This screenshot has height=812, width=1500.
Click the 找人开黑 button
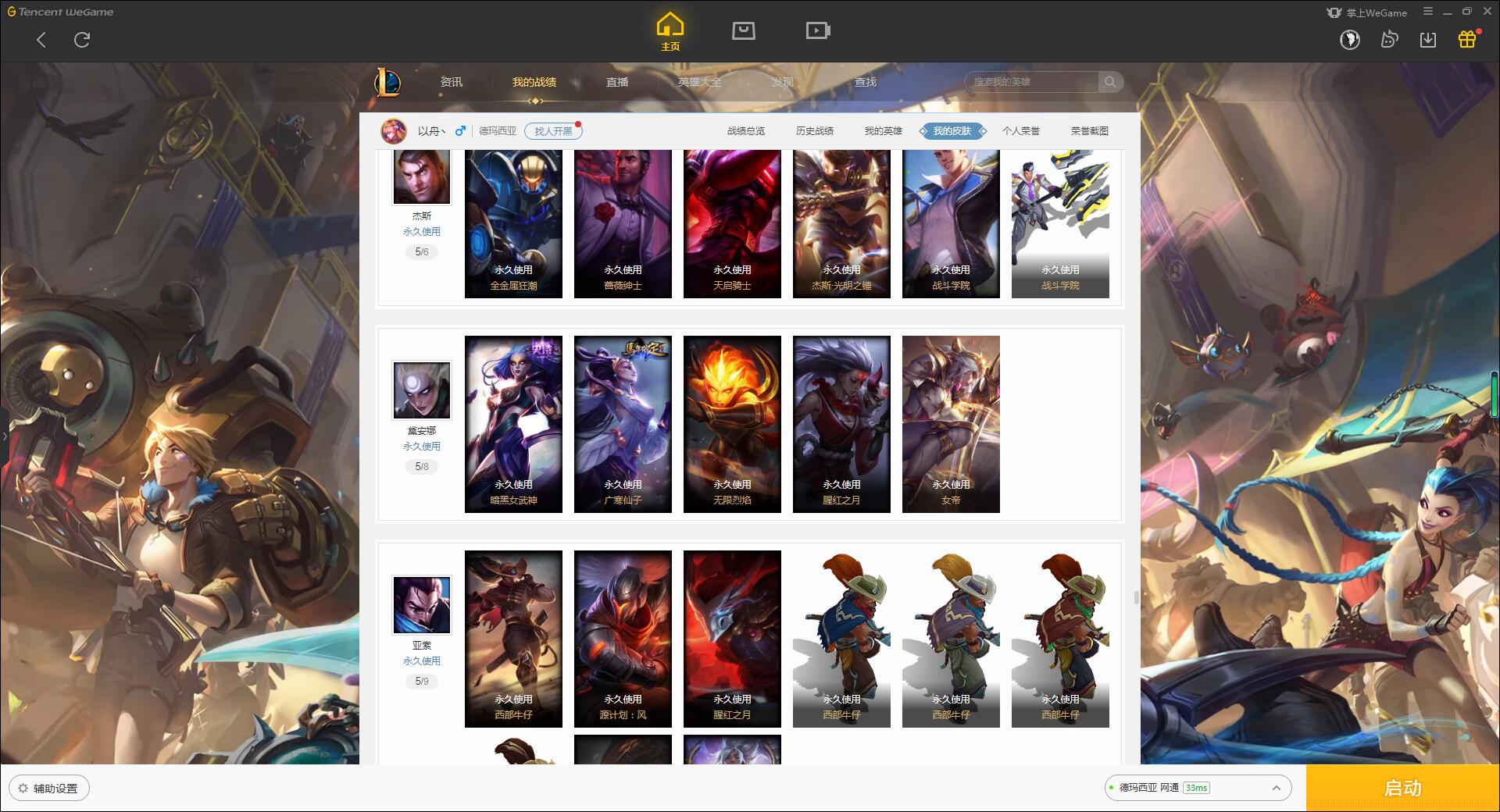pos(553,131)
